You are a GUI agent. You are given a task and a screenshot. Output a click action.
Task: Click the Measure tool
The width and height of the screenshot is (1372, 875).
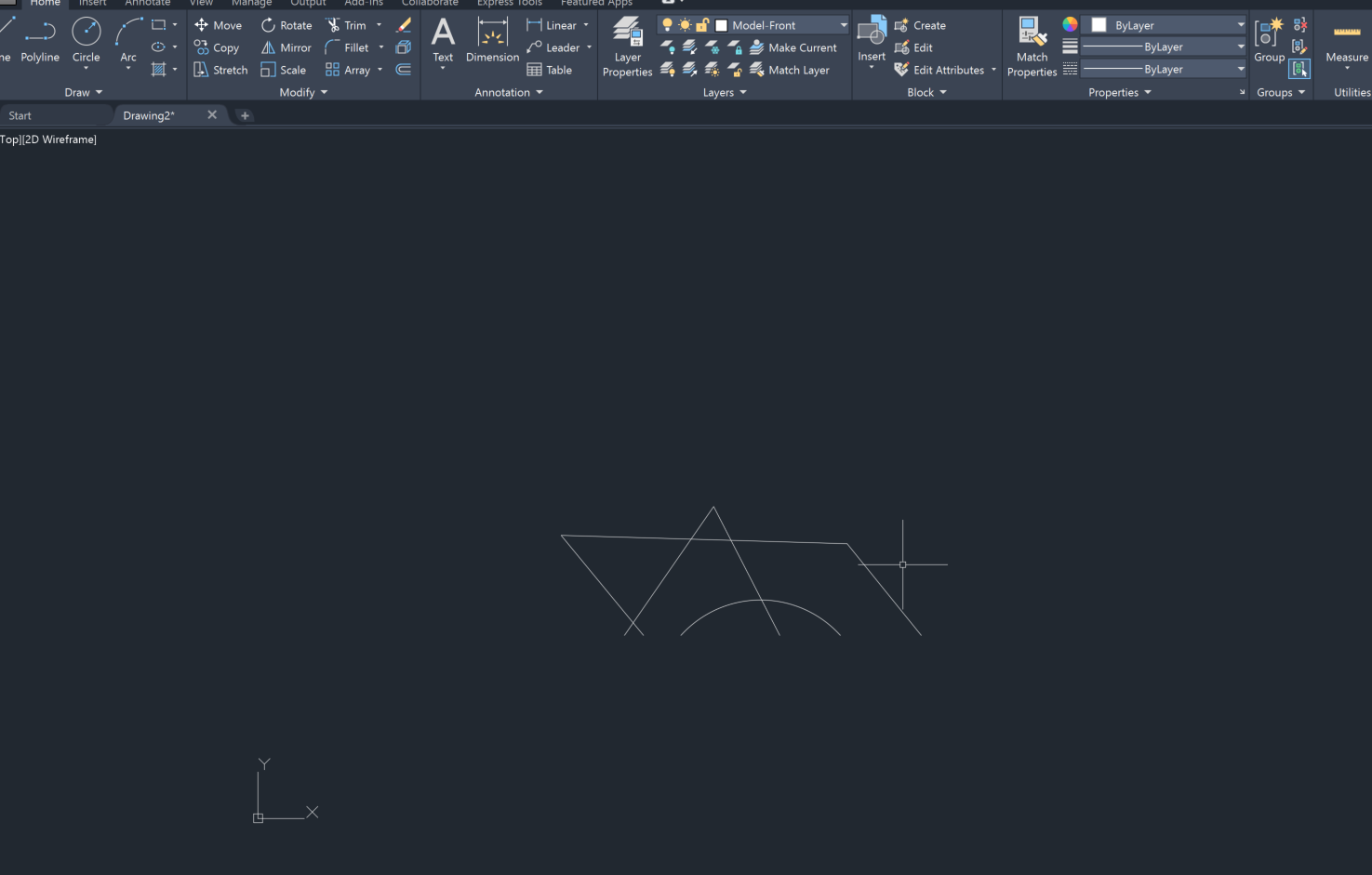pyautogui.click(x=1345, y=42)
